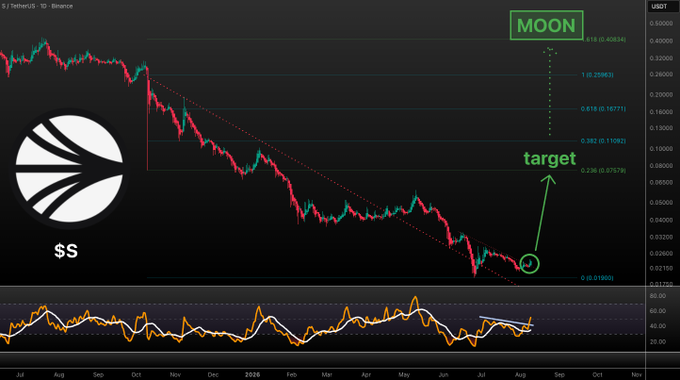680x380 pixels.
Task: Click the Jun label on time axis
Action: [x=443, y=375]
